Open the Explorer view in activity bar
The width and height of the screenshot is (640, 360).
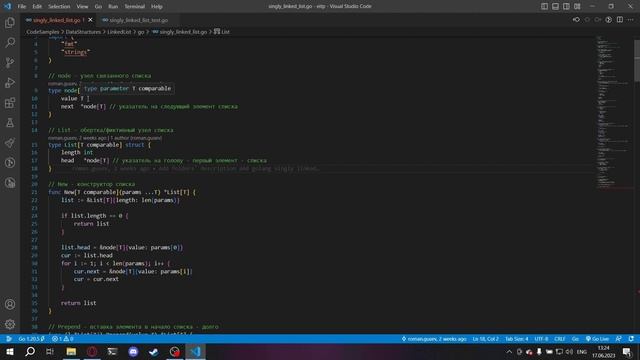[x=10, y=22]
